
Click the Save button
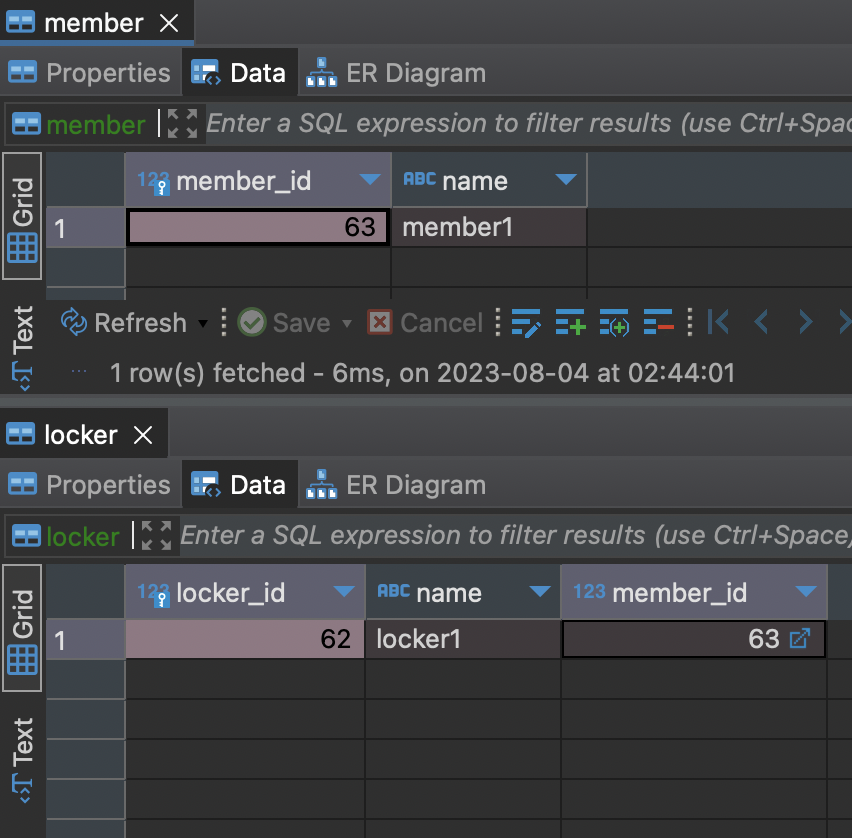284,323
